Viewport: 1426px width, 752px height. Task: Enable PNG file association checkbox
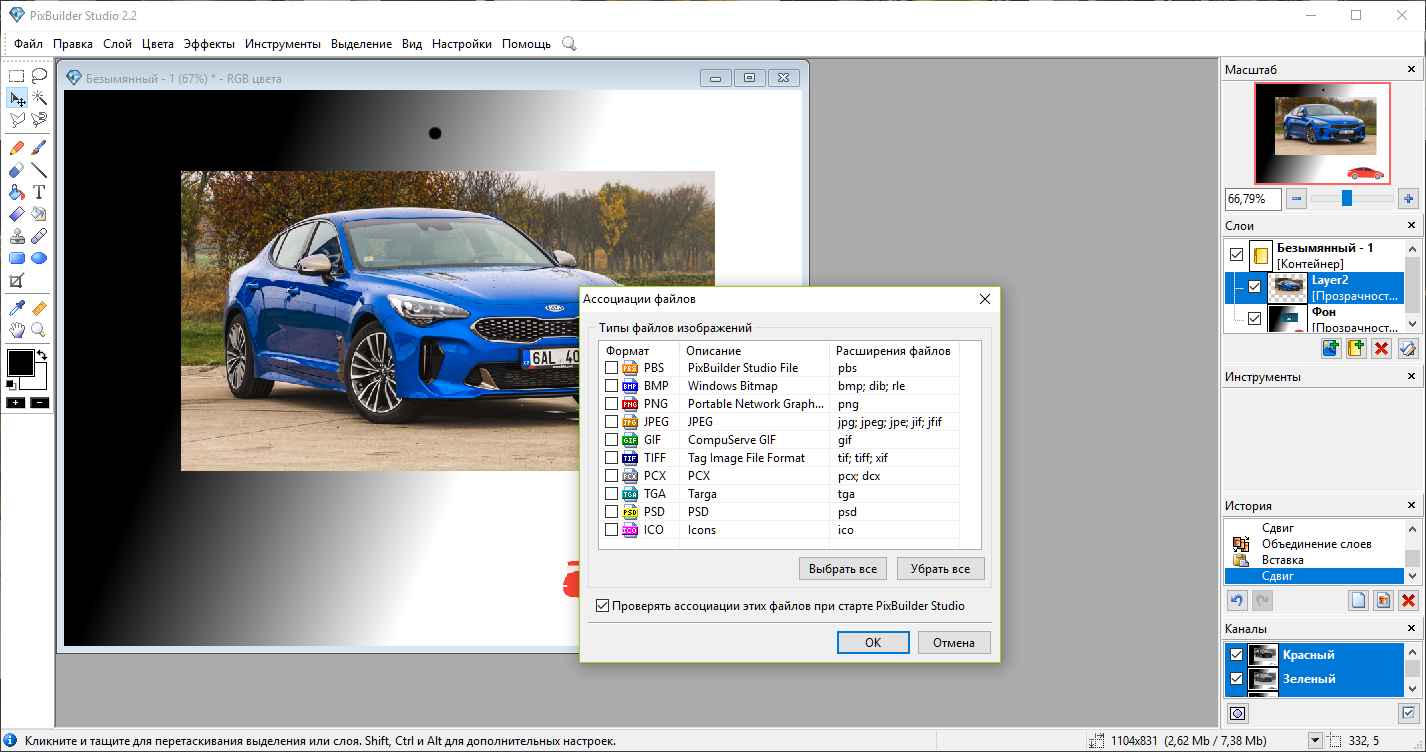pos(611,404)
